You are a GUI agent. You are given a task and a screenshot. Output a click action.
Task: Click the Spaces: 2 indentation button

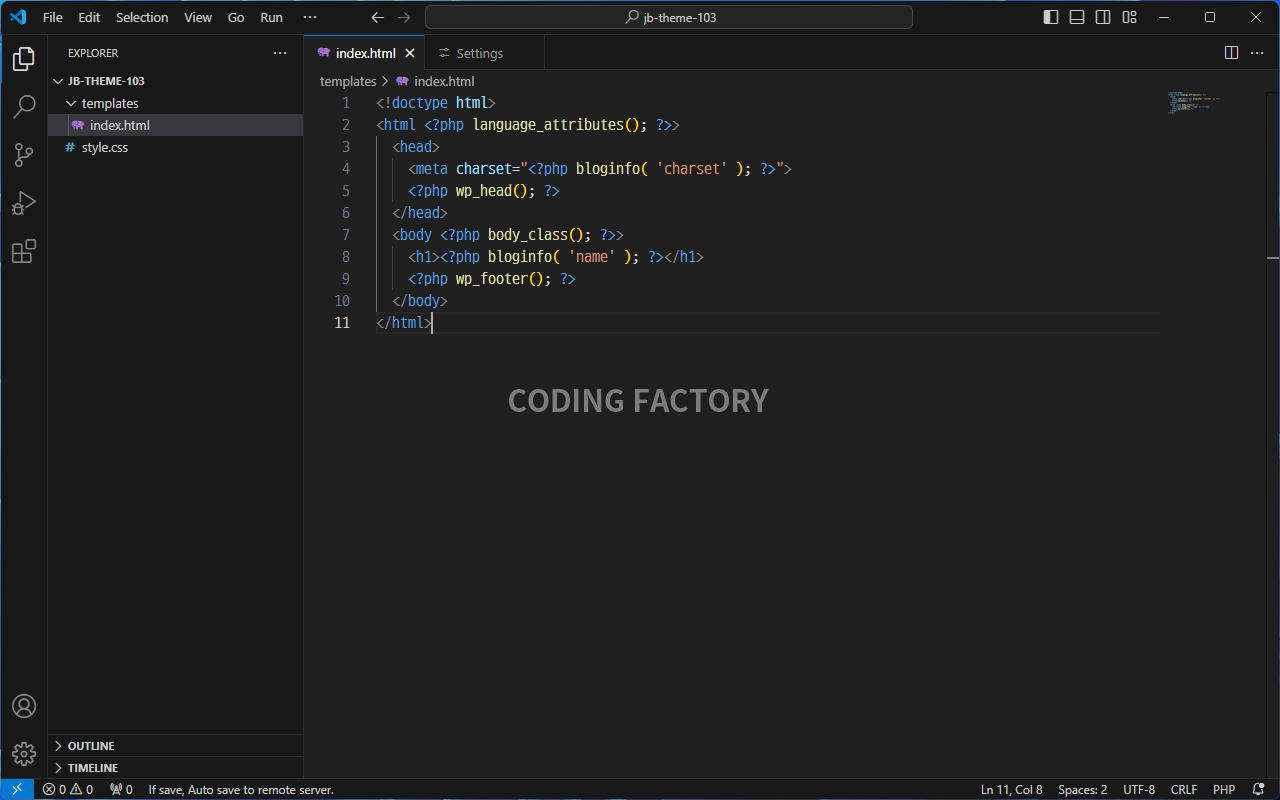click(x=1082, y=789)
